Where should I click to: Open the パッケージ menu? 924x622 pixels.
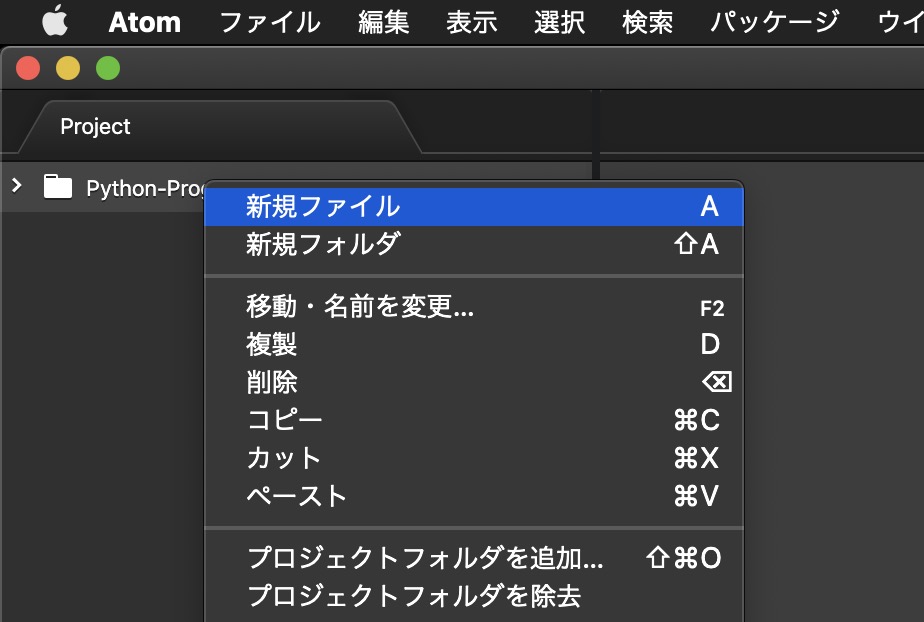774,22
